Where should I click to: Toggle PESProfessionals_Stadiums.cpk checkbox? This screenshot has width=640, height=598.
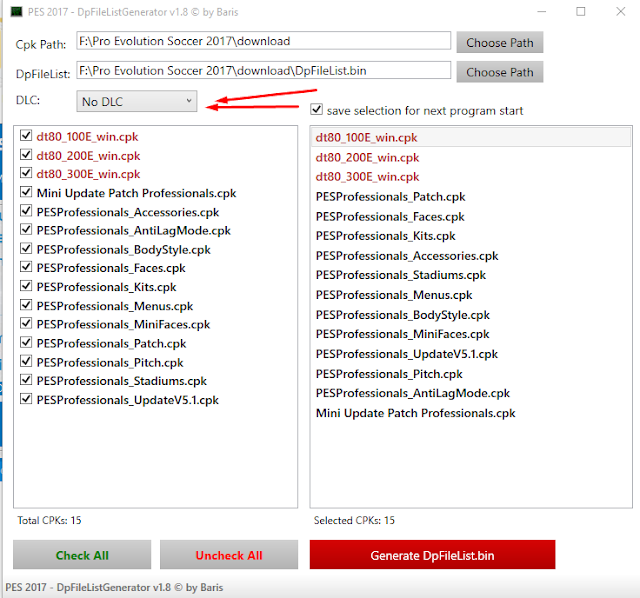[x=26, y=380]
